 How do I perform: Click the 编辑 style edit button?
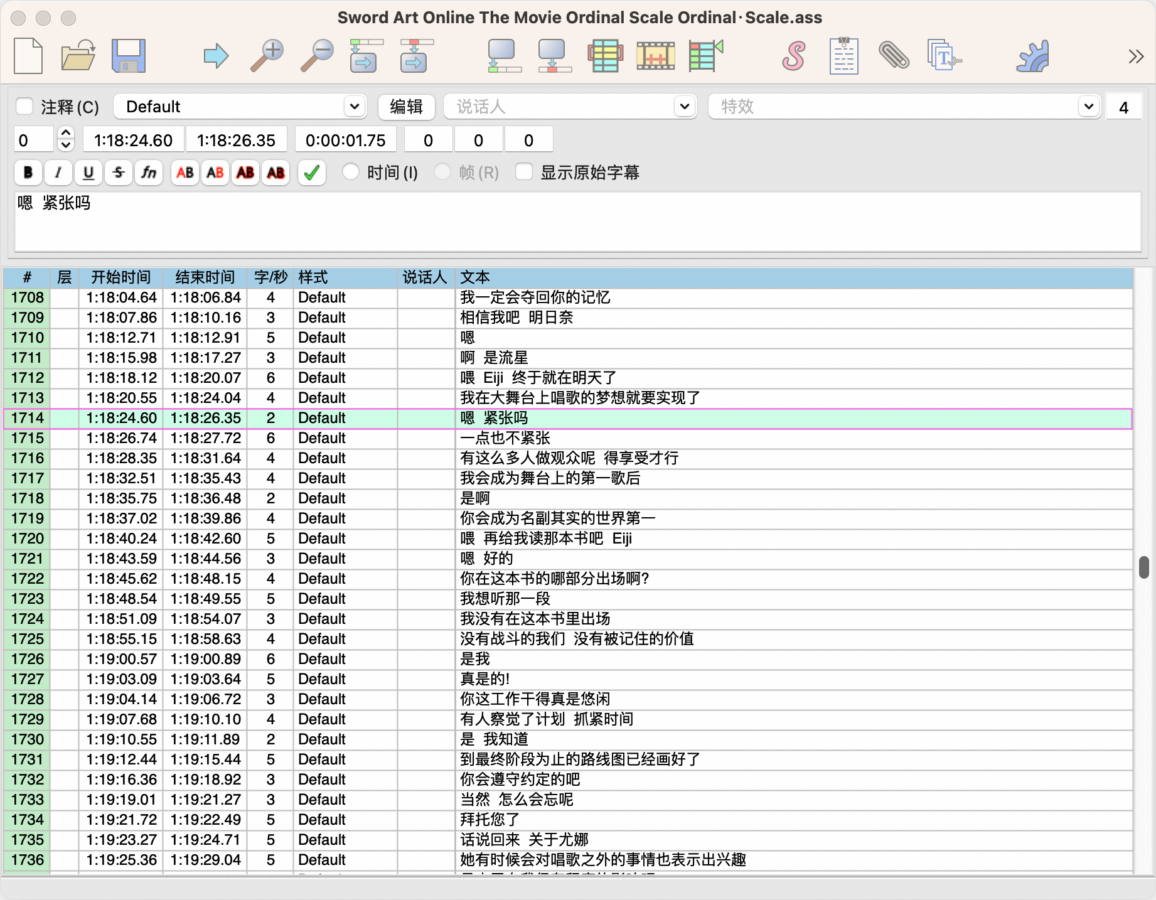pyautogui.click(x=406, y=107)
